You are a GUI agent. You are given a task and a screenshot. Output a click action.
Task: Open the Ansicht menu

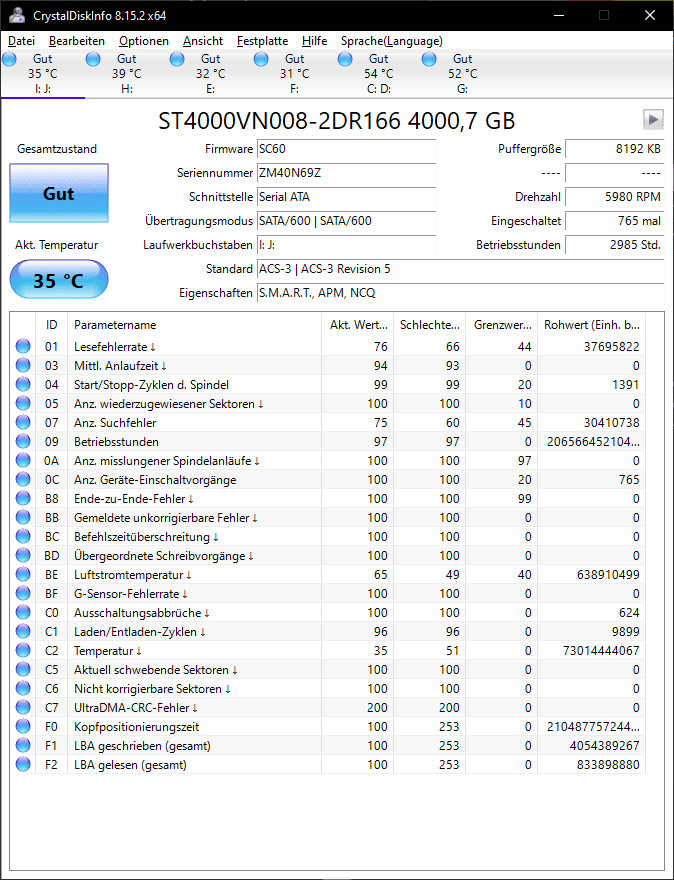point(203,41)
